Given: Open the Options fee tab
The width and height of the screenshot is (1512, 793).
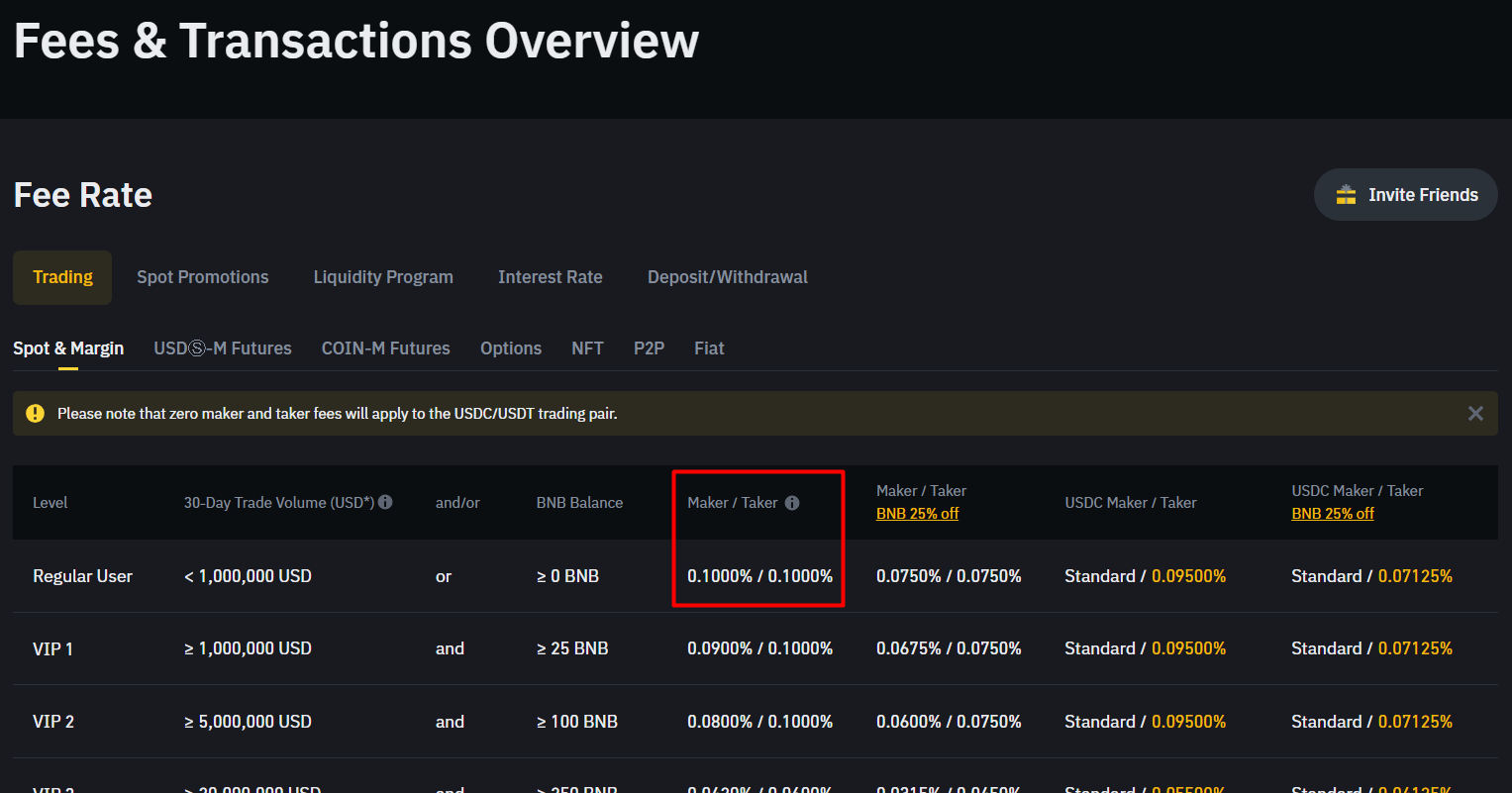Looking at the screenshot, I should [511, 348].
